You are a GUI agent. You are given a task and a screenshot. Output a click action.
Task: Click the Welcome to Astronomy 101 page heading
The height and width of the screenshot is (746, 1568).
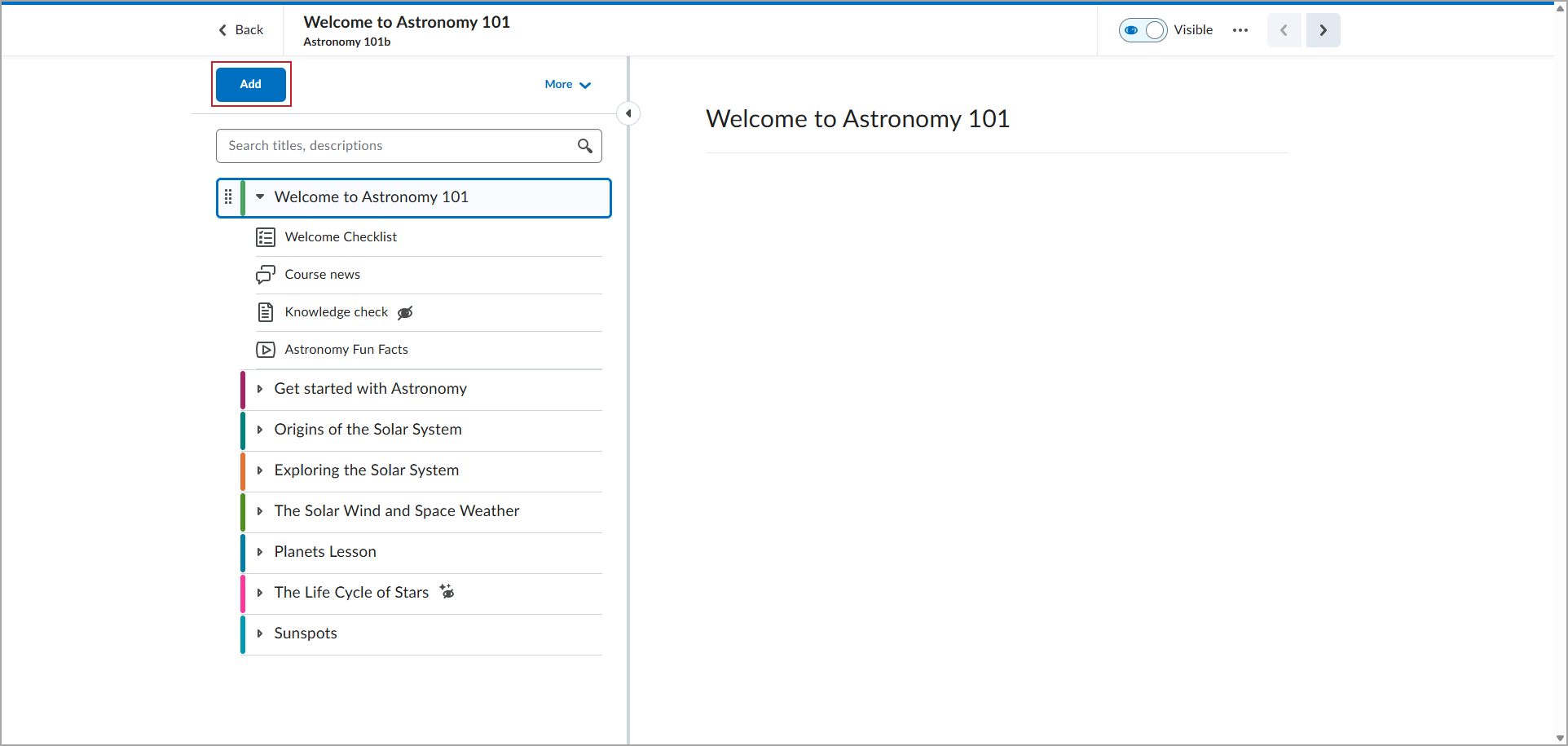(857, 119)
